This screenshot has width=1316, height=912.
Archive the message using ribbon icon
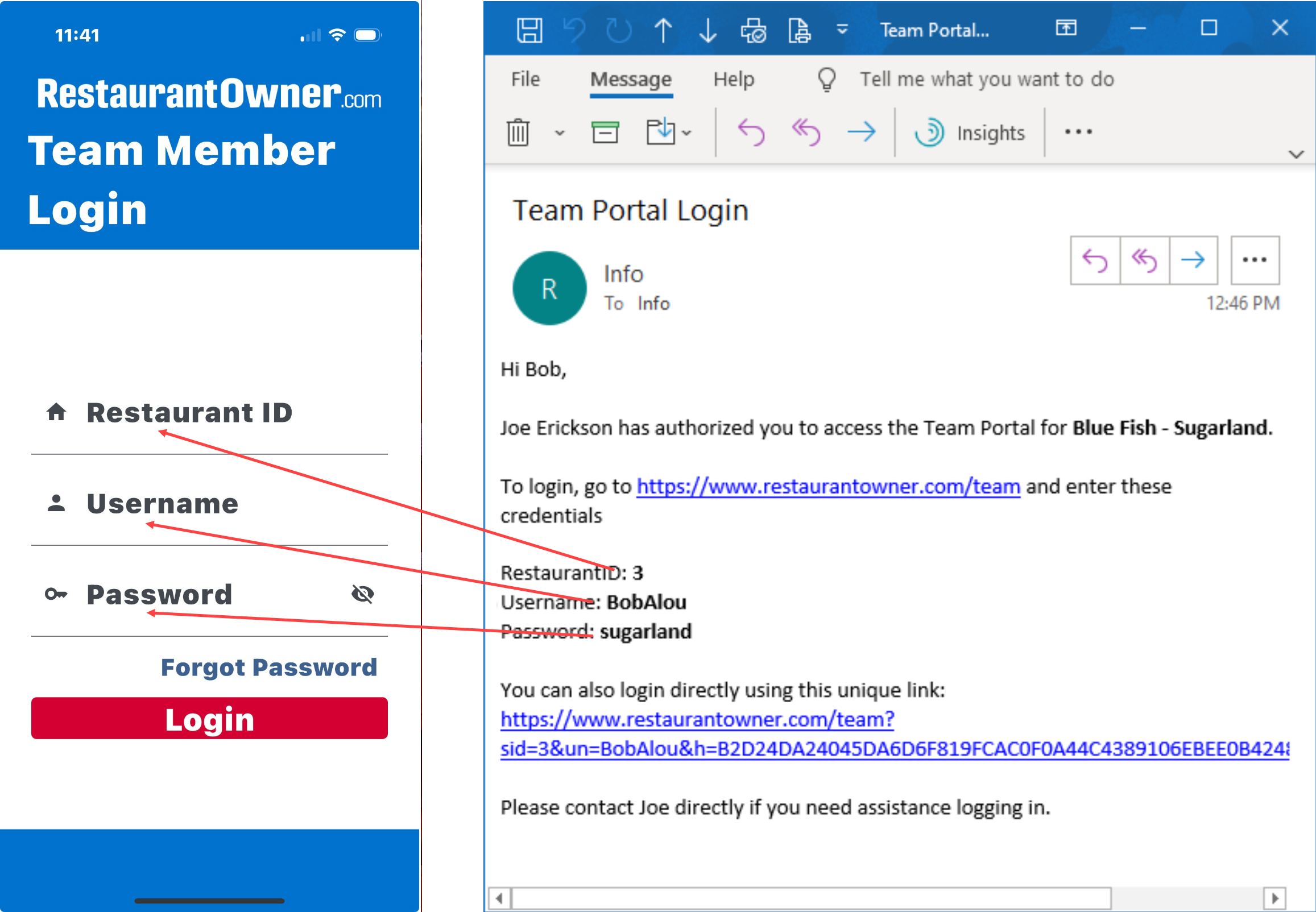tap(605, 132)
